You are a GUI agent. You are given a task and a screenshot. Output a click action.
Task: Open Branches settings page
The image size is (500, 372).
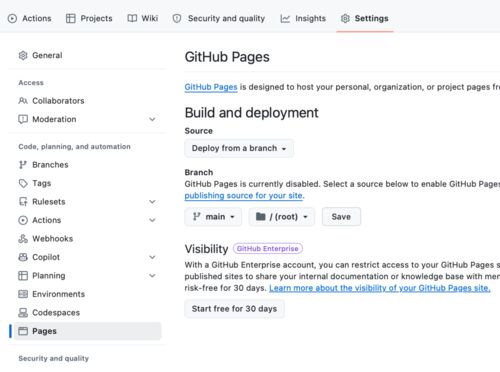click(x=87, y=165)
